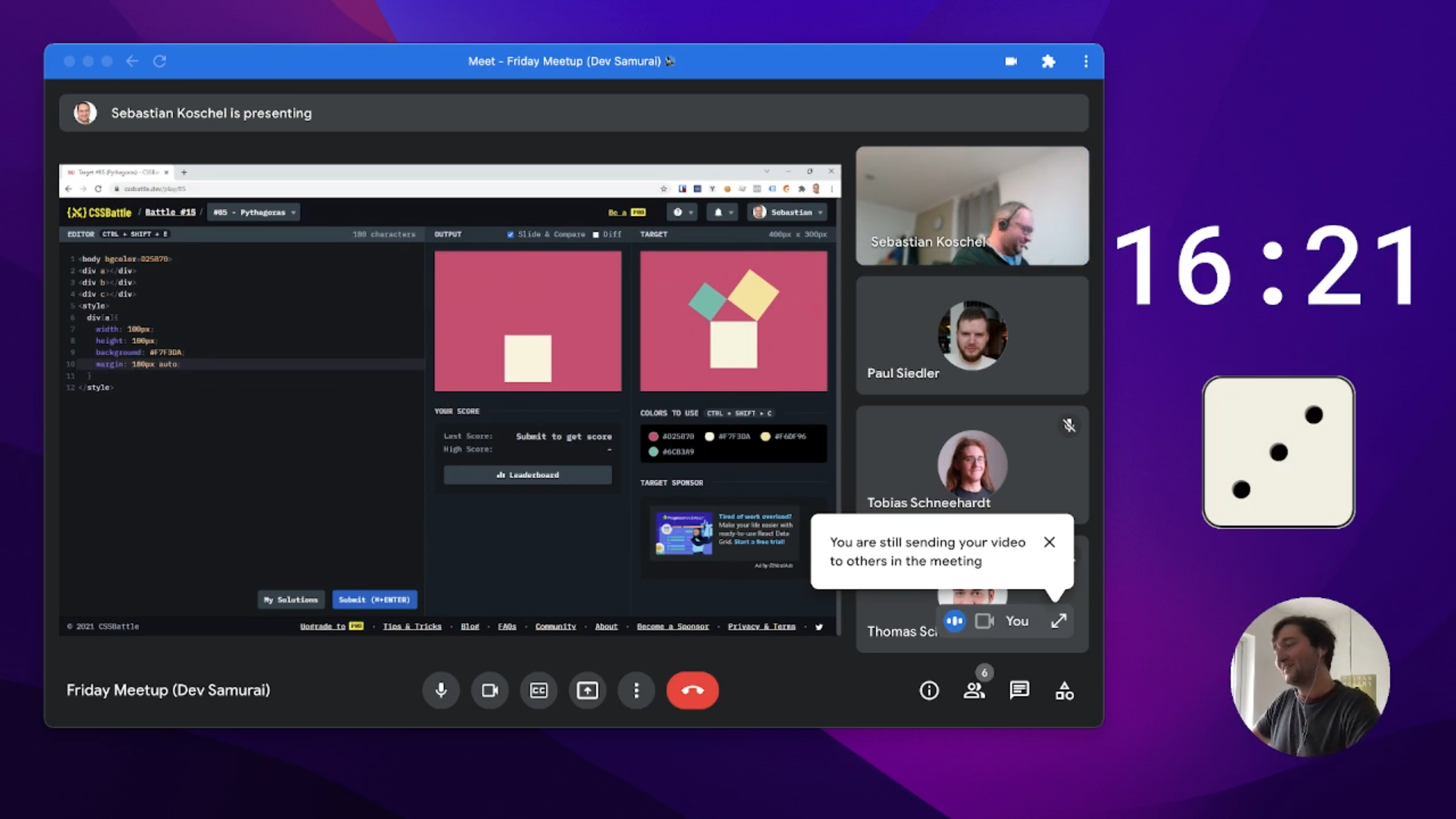This screenshot has width=1456, height=819.
Task: Open the notifications bell dropdown
Action: [723, 212]
